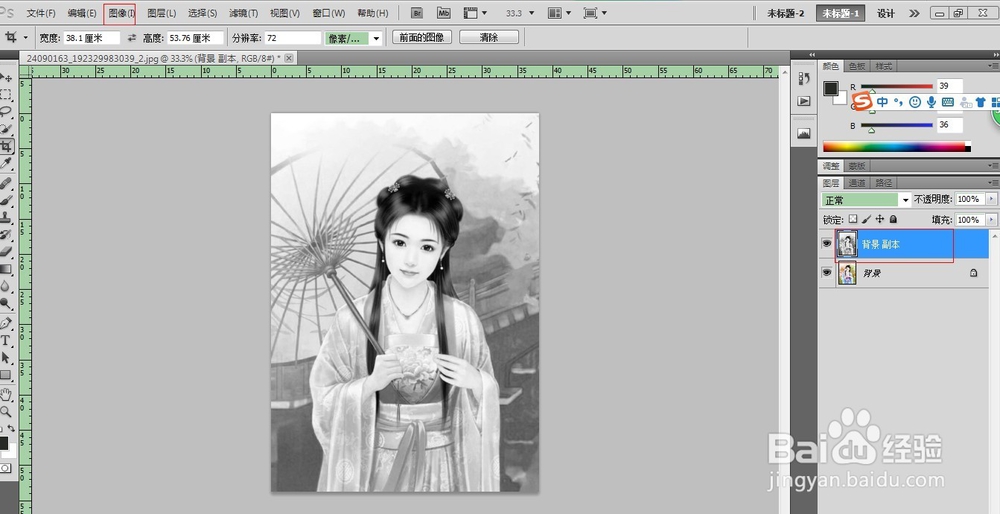Click the lock icon on 背景 layer
Image resolution: width=1000 pixels, height=514 pixels.
pyautogui.click(x=973, y=273)
